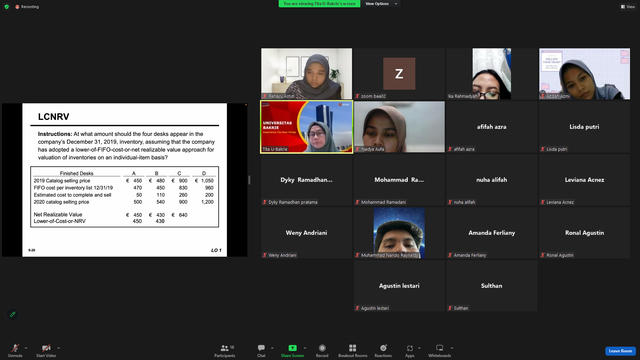Open the View Options dropdown

pos(381,4)
